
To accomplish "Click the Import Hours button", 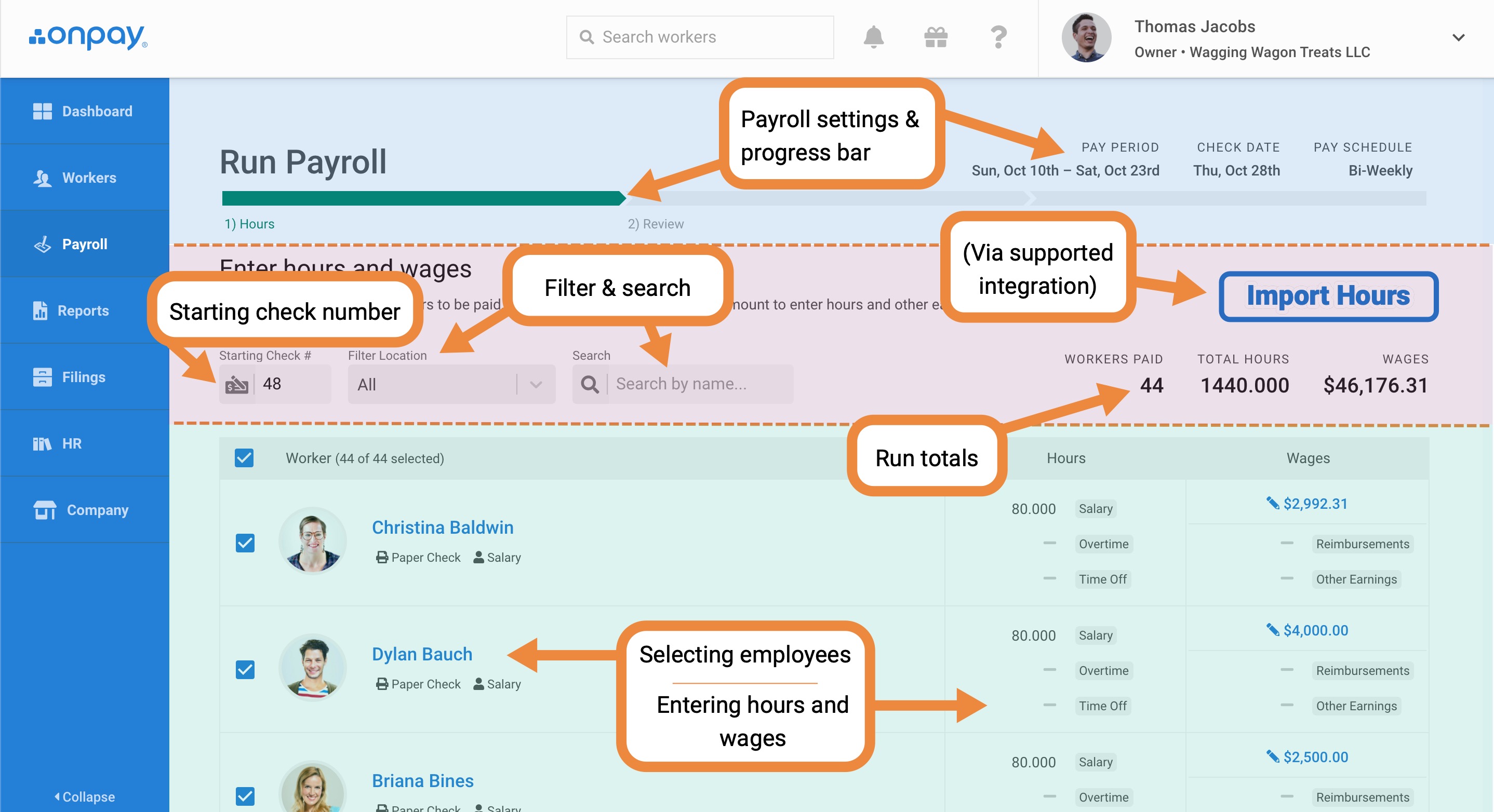I will tap(1328, 296).
